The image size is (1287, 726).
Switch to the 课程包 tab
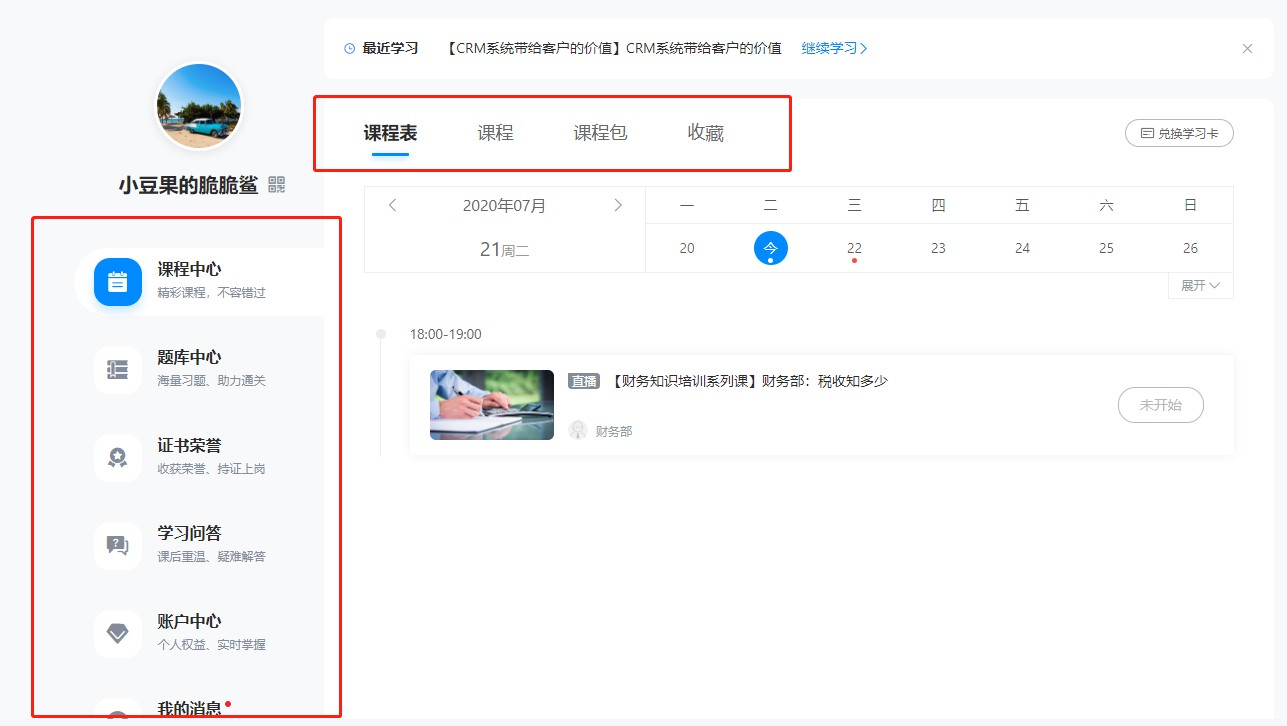point(600,133)
